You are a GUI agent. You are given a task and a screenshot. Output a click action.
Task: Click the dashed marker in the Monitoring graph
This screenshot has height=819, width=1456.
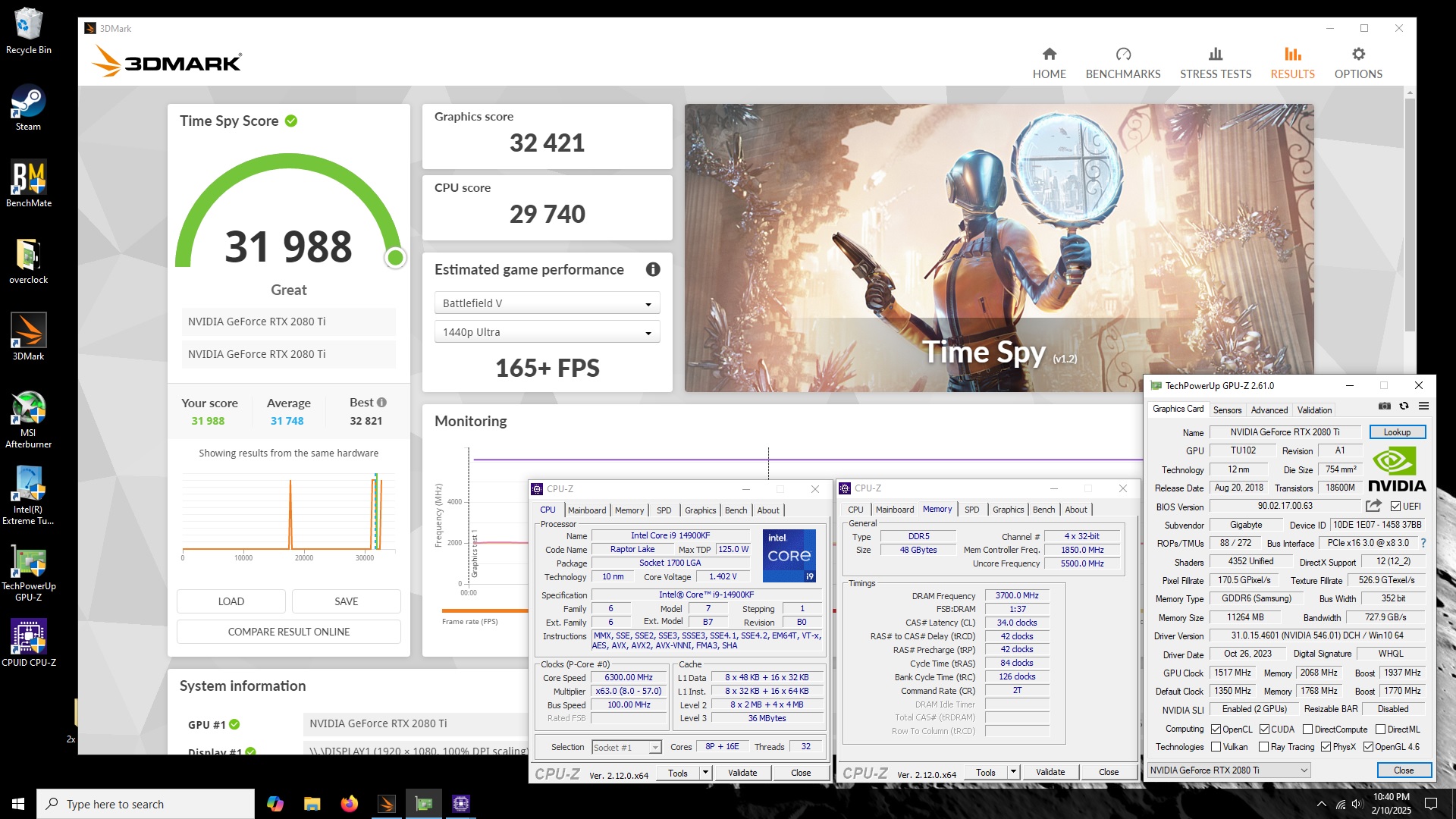tap(768, 463)
